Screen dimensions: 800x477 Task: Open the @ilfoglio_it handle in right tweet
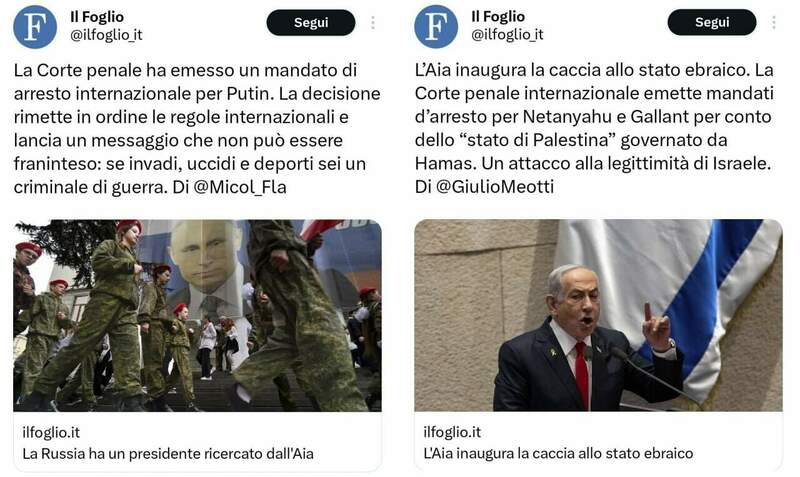tap(507, 35)
